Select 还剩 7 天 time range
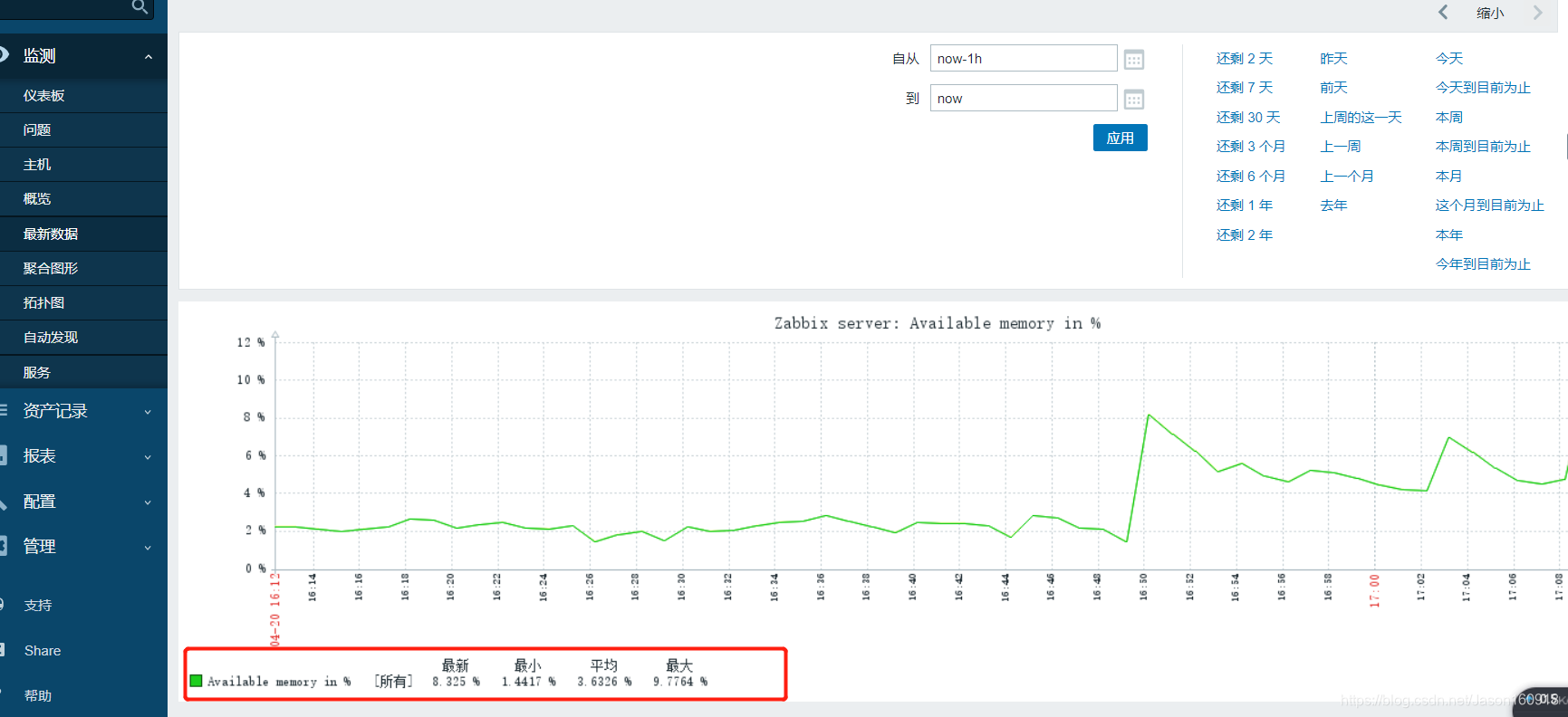Viewport: 1568px width, 717px height. coord(1245,88)
